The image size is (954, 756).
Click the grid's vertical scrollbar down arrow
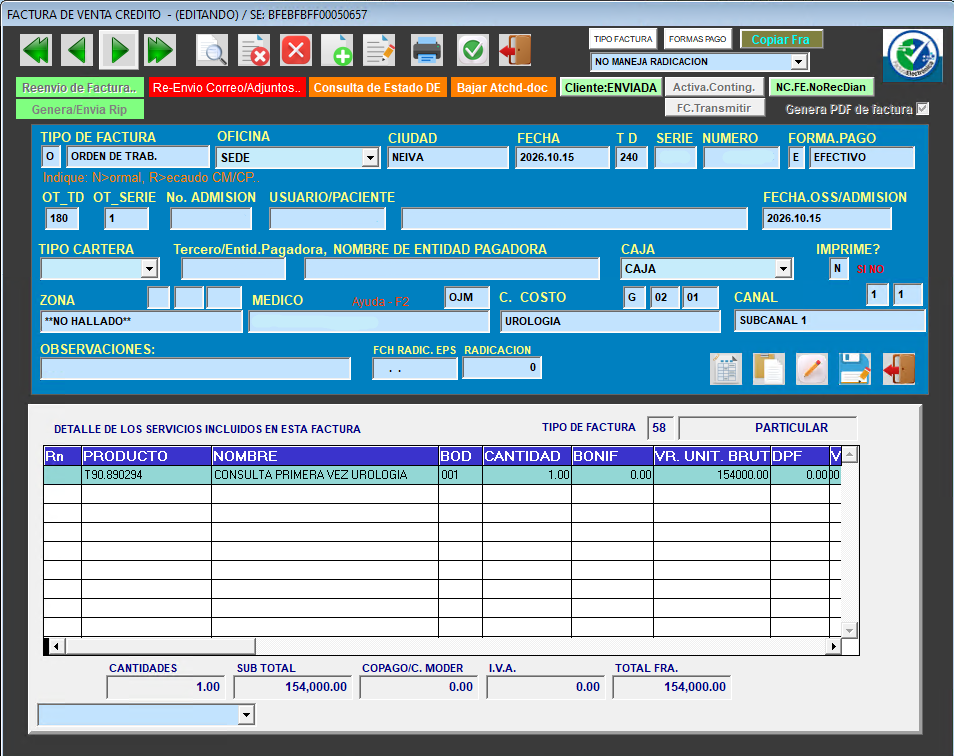pos(849,630)
